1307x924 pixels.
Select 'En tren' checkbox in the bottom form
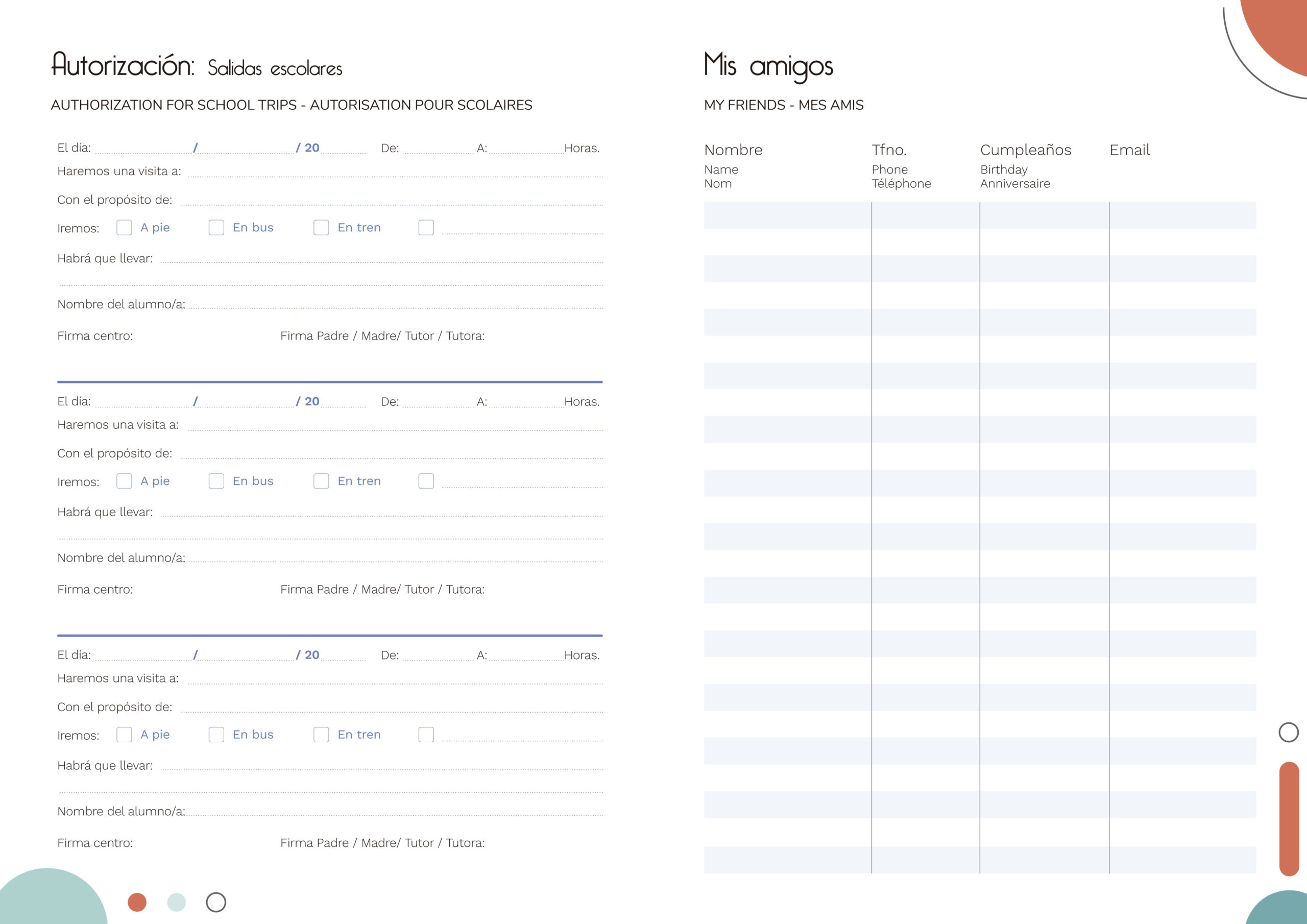coord(321,735)
